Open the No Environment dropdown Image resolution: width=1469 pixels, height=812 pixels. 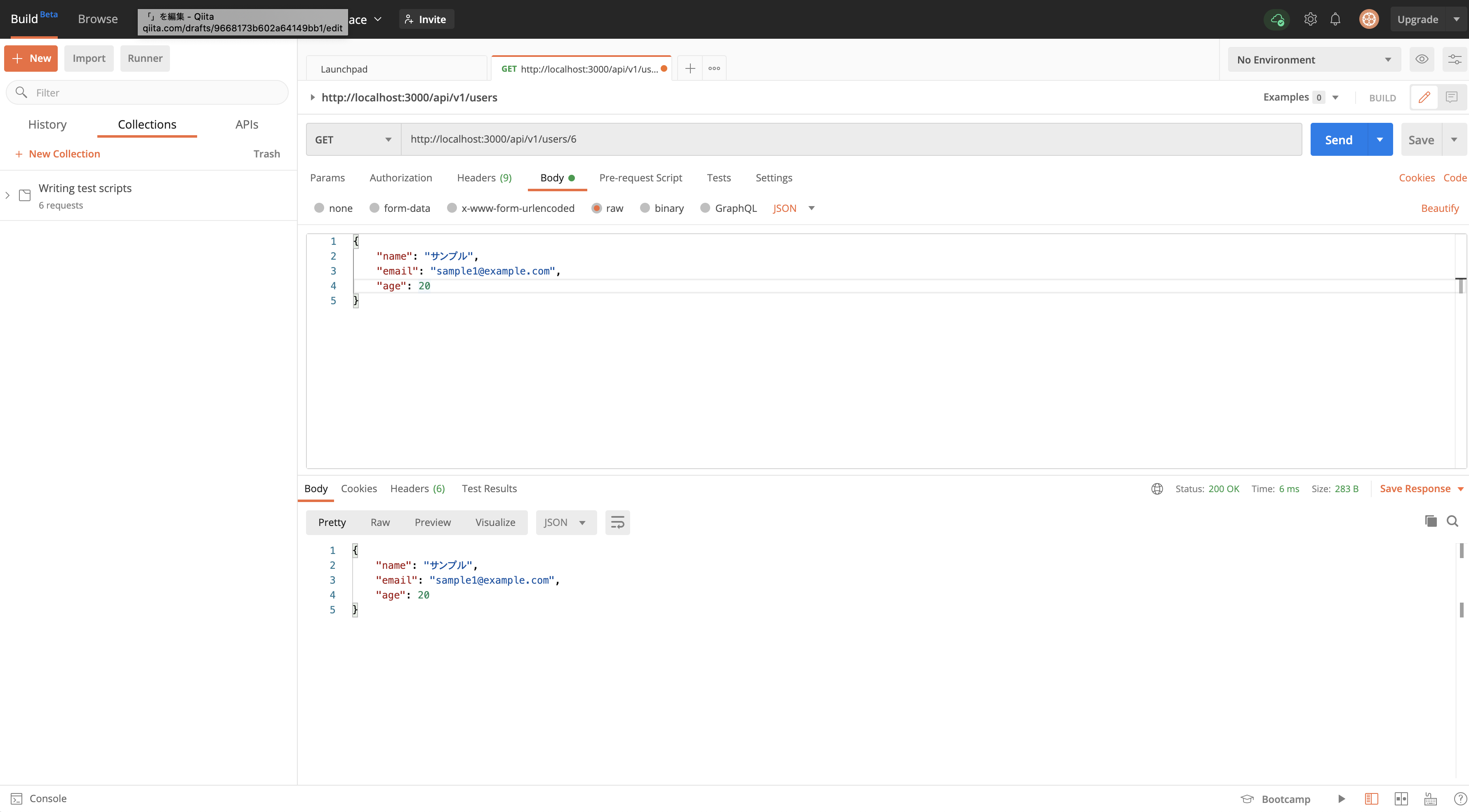point(1314,60)
